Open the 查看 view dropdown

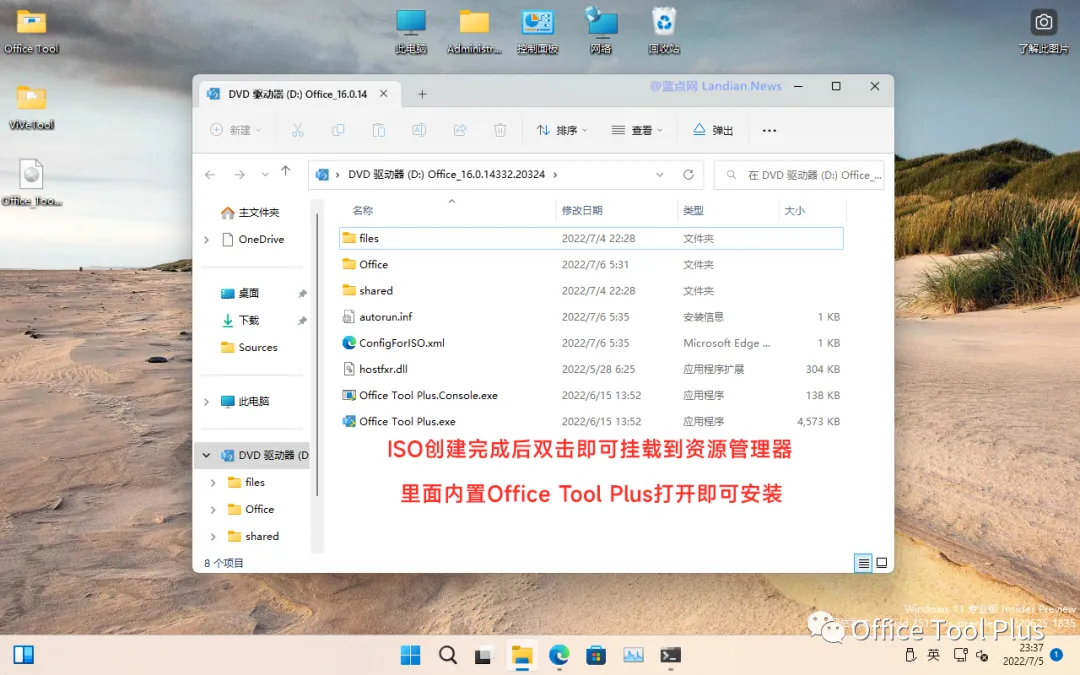coord(637,130)
